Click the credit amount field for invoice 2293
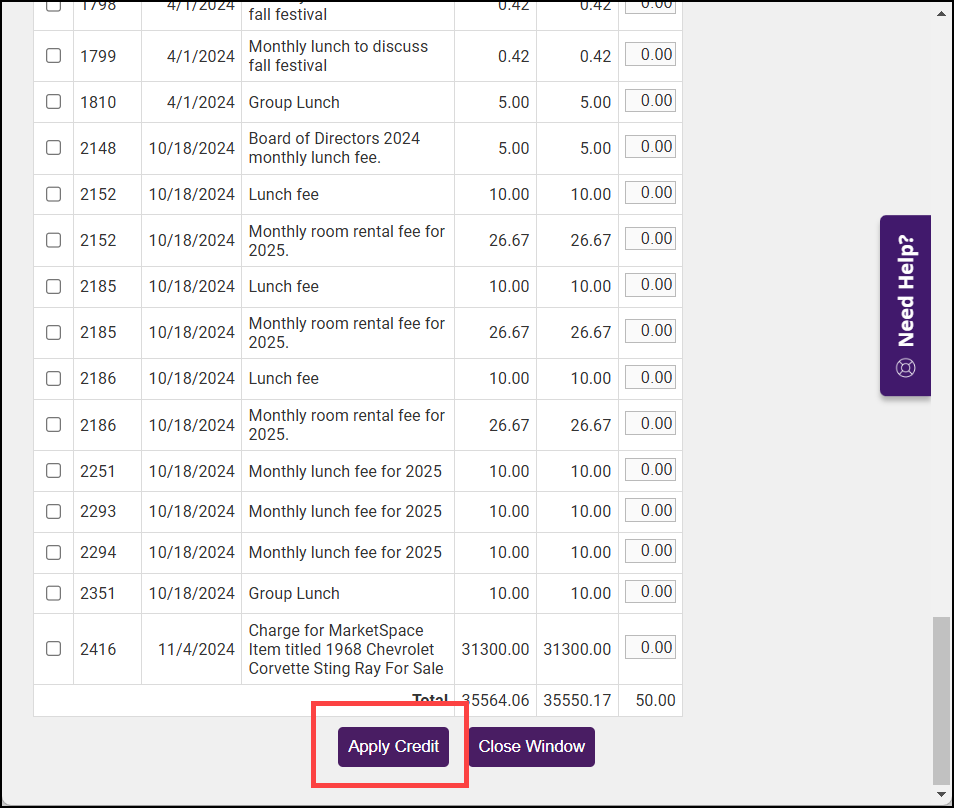The width and height of the screenshot is (954, 808). tap(650, 510)
